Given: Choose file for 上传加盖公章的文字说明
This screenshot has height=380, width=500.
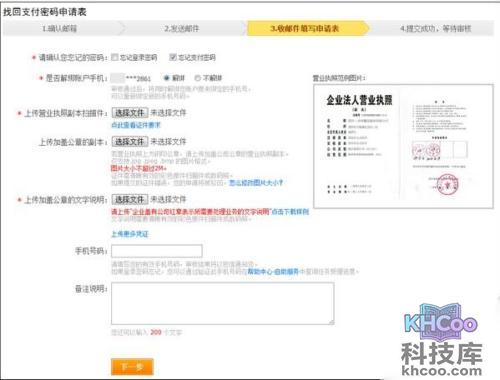Looking at the screenshot, I should pos(130,200).
